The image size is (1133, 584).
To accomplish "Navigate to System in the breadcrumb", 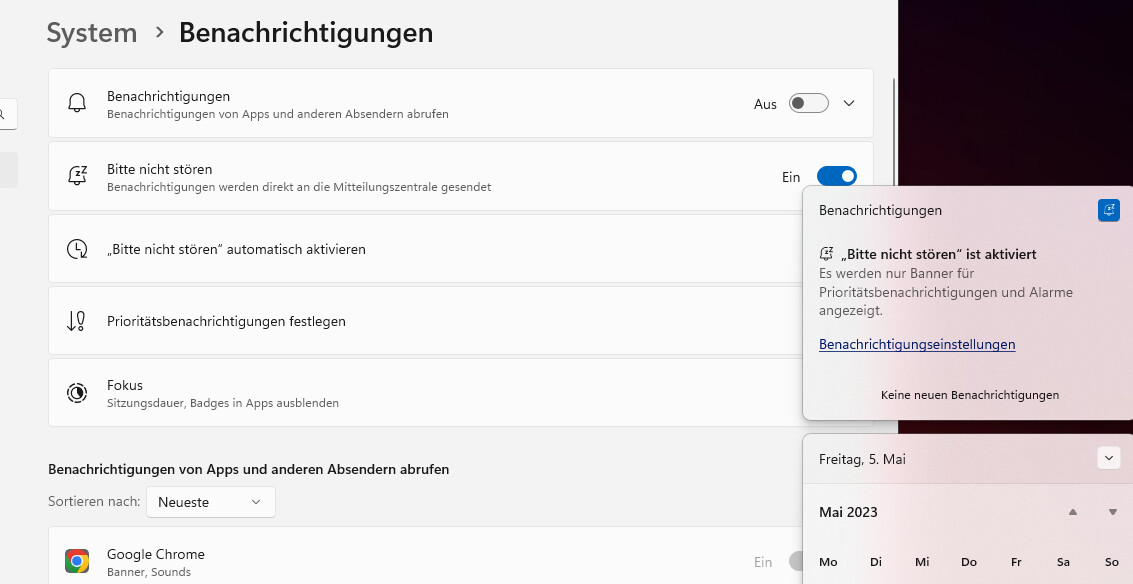I will [92, 33].
